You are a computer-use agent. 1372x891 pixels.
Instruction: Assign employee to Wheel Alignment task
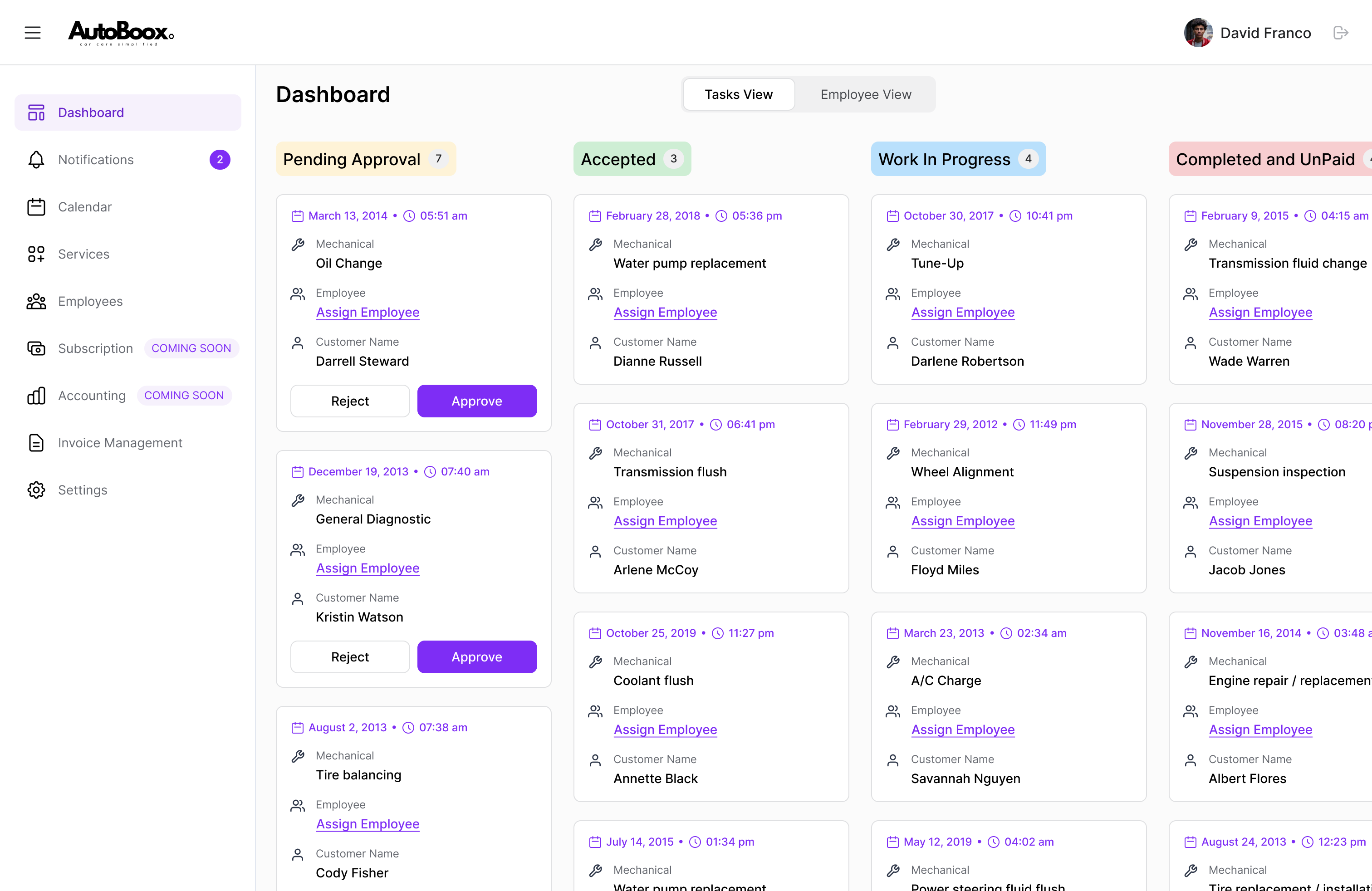click(x=963, y=521)
